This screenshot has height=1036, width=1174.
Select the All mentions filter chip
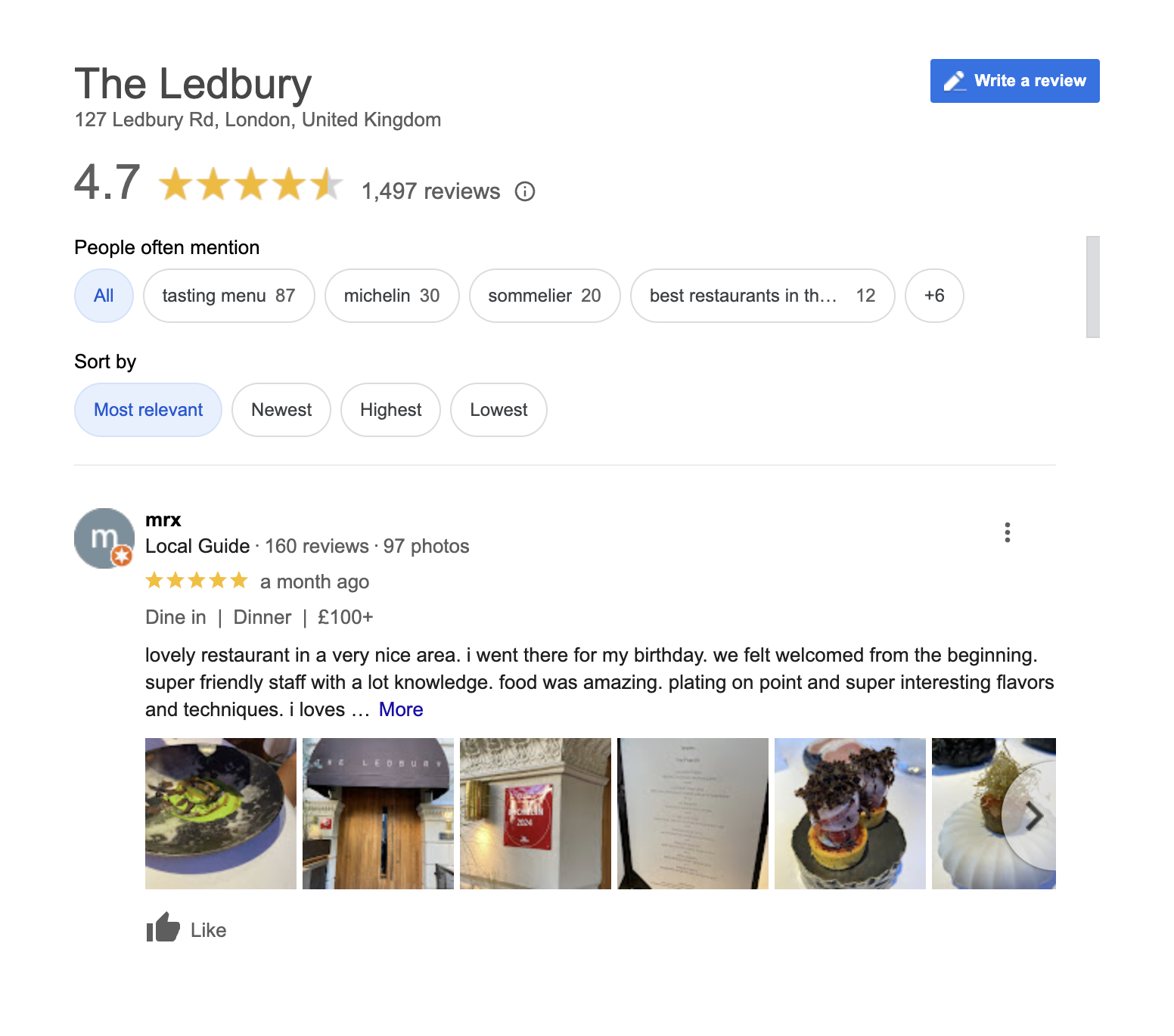pyautogui.click(x=104, y=296)
